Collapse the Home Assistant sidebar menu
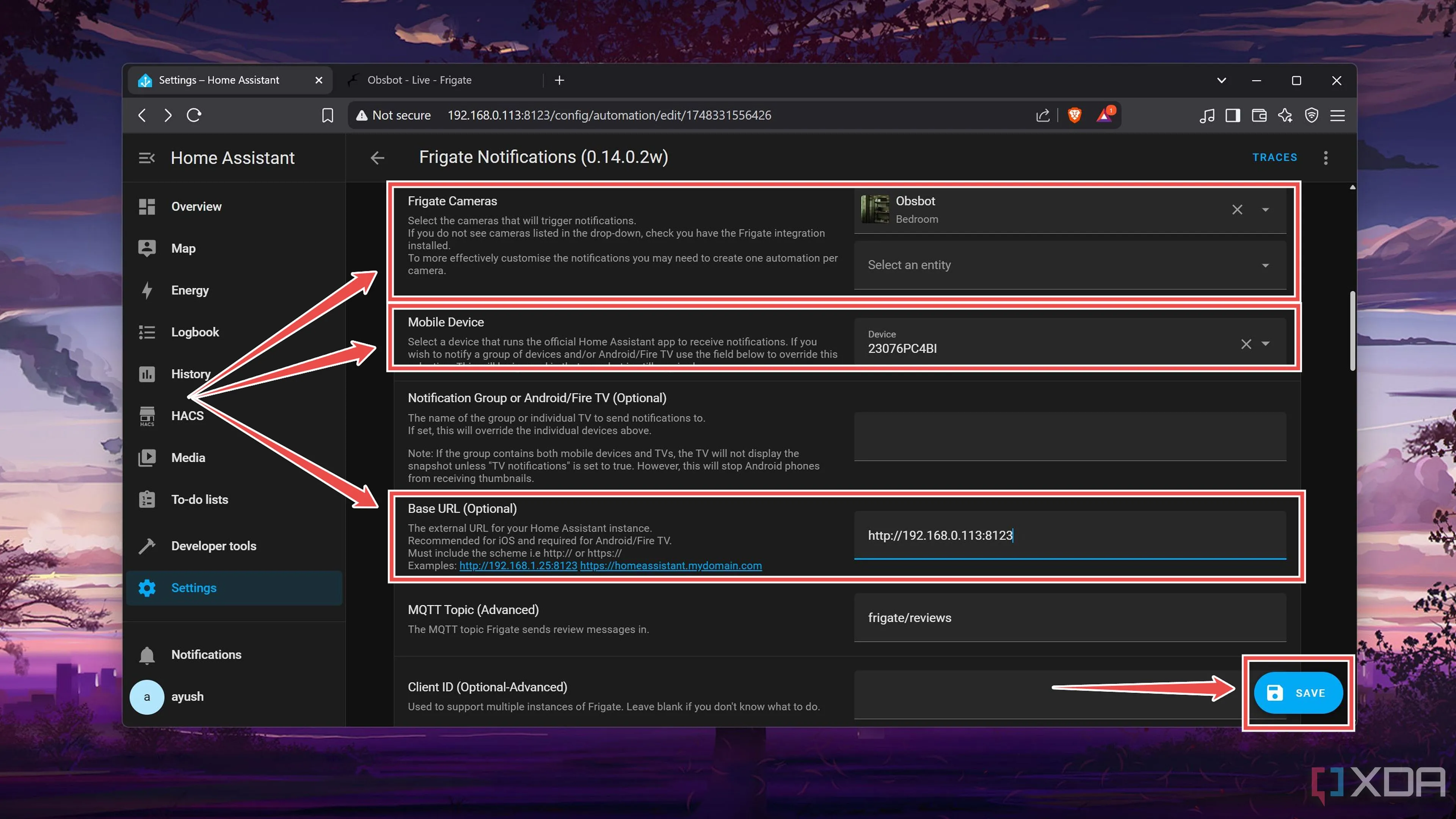Screen dimensions: 1456x819 [x=146, y=158]
